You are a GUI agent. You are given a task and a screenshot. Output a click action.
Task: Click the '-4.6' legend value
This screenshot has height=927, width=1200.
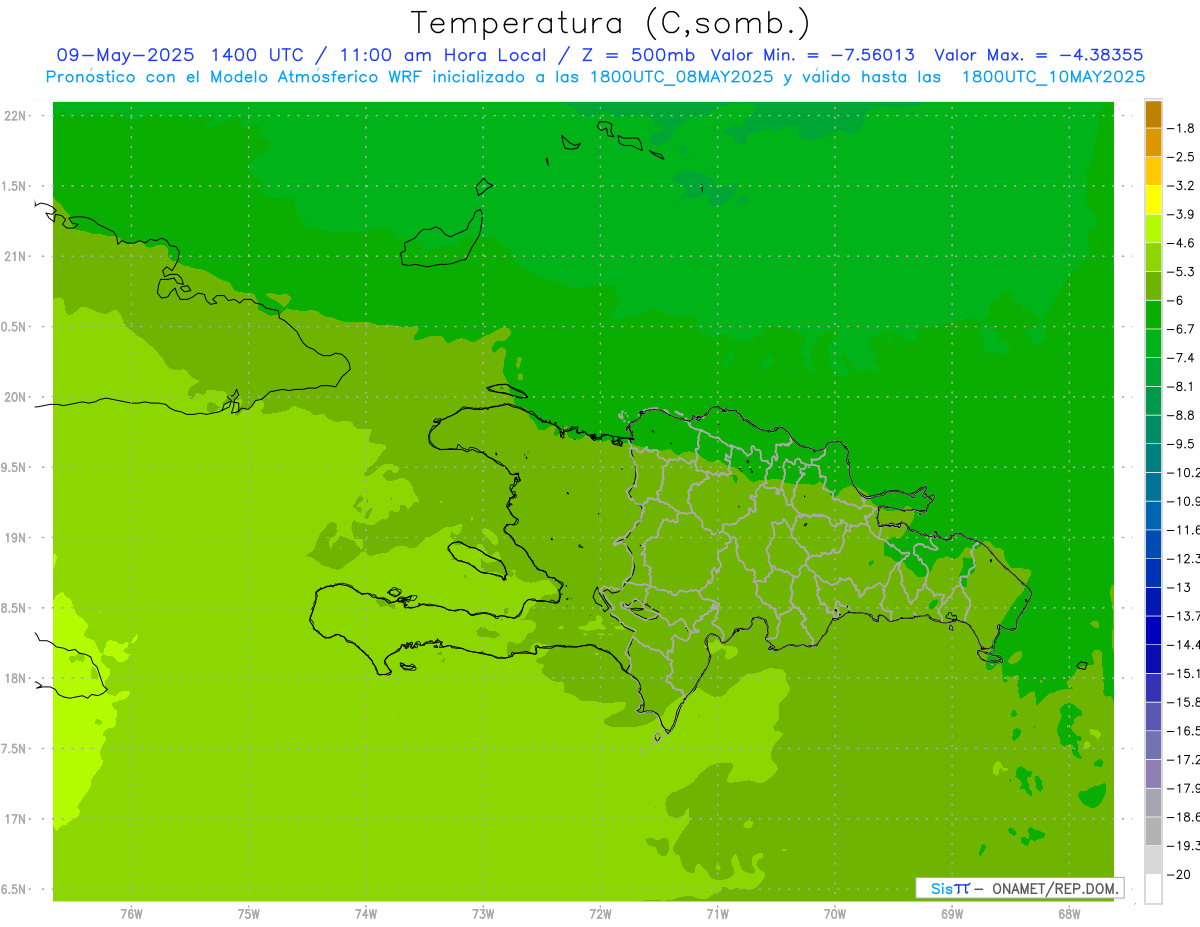click(x=1181, y=243)
